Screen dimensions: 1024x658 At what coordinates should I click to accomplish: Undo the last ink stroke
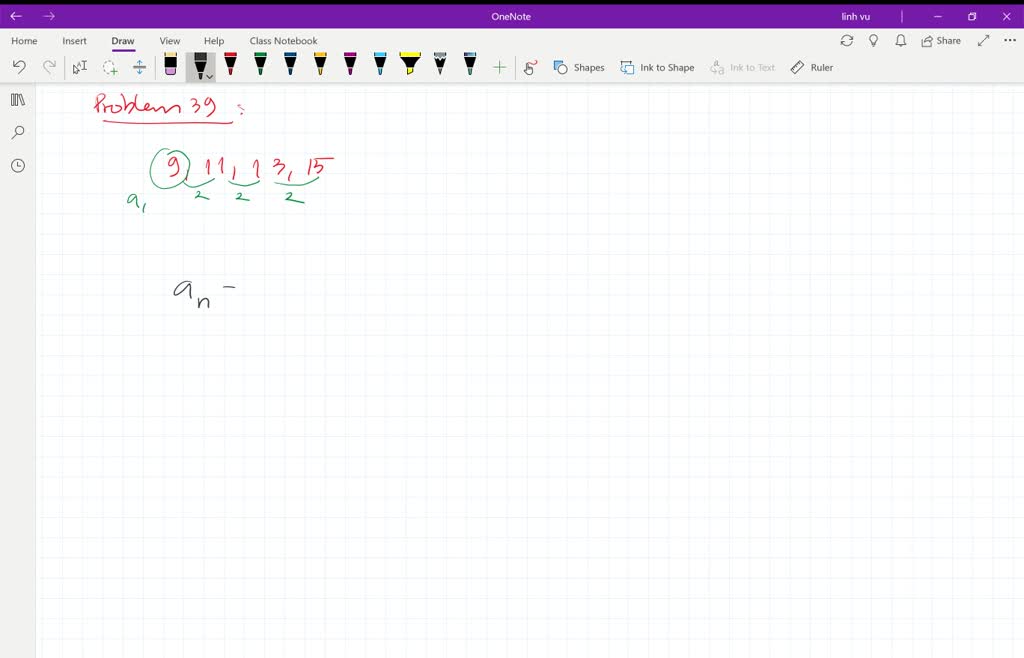tap(20, 67)
